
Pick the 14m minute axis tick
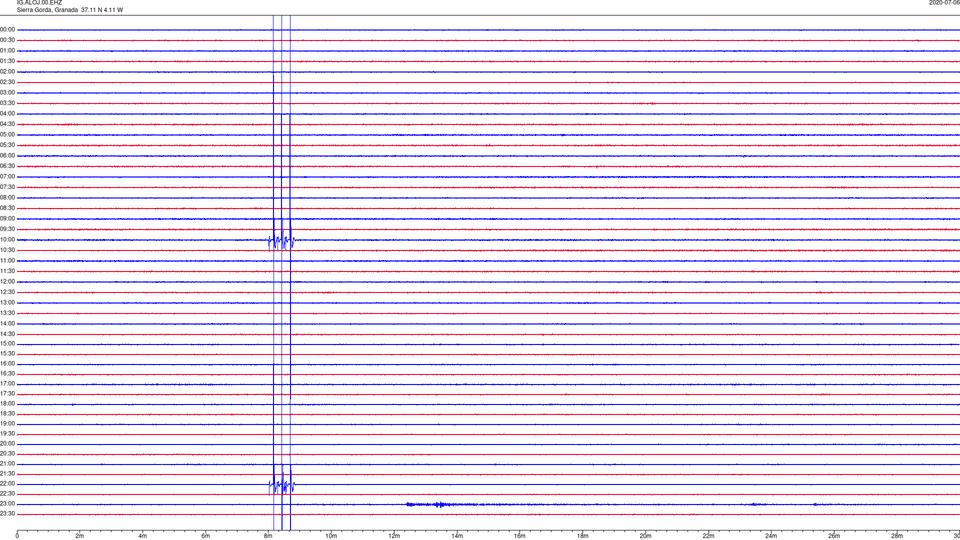[457, 536]
